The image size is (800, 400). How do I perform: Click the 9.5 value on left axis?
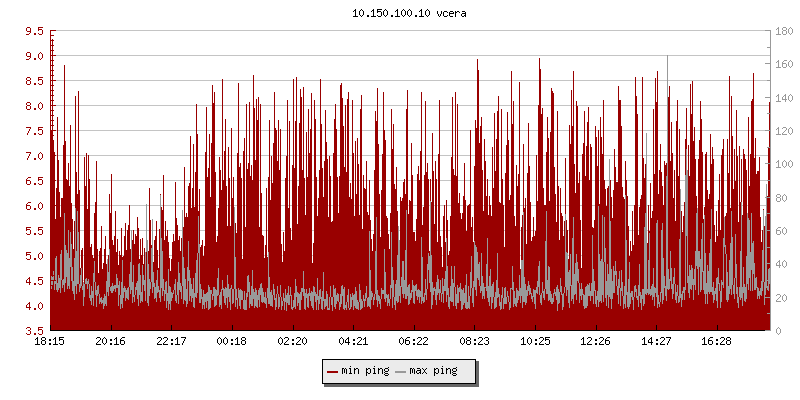tap(34, 31)
